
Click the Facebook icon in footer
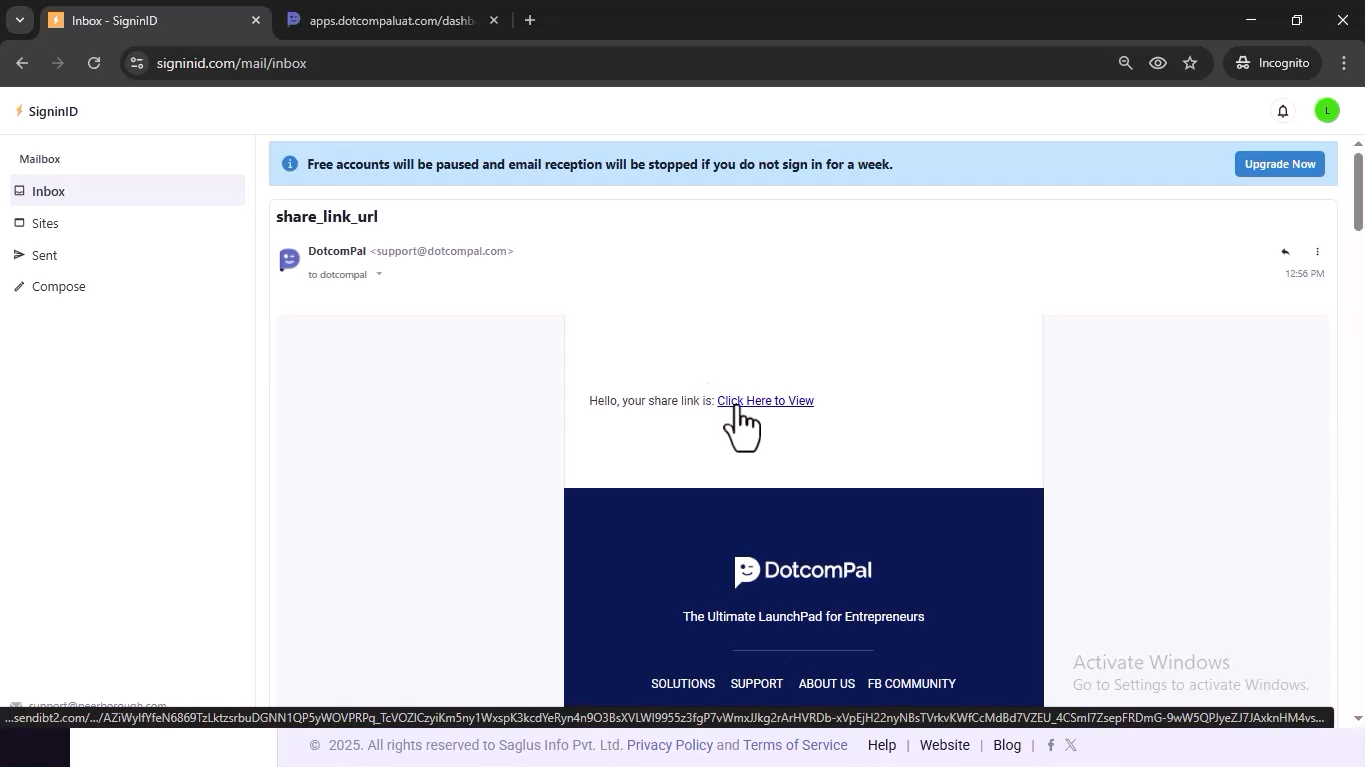[1051, 745]
